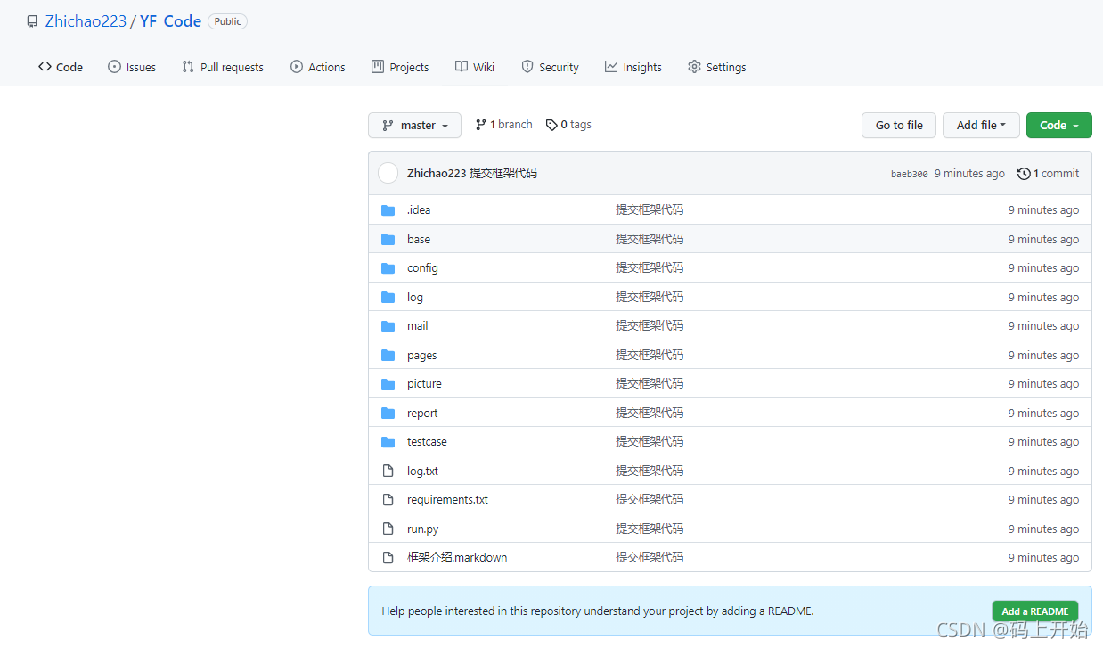This screenshot has height=648, width=1103.
Task: Click the Code tab angle-brackets icon
Action: coord(45,66)
